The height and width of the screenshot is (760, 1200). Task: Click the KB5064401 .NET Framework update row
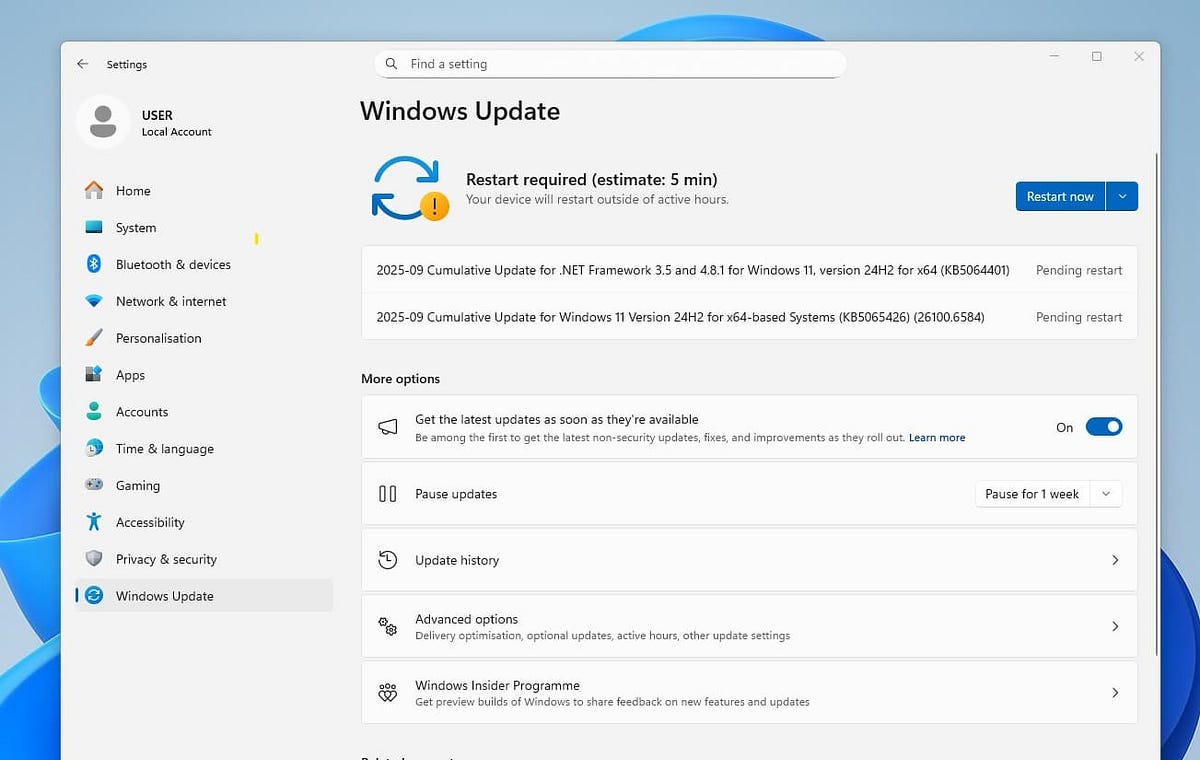tap(749, 270)
